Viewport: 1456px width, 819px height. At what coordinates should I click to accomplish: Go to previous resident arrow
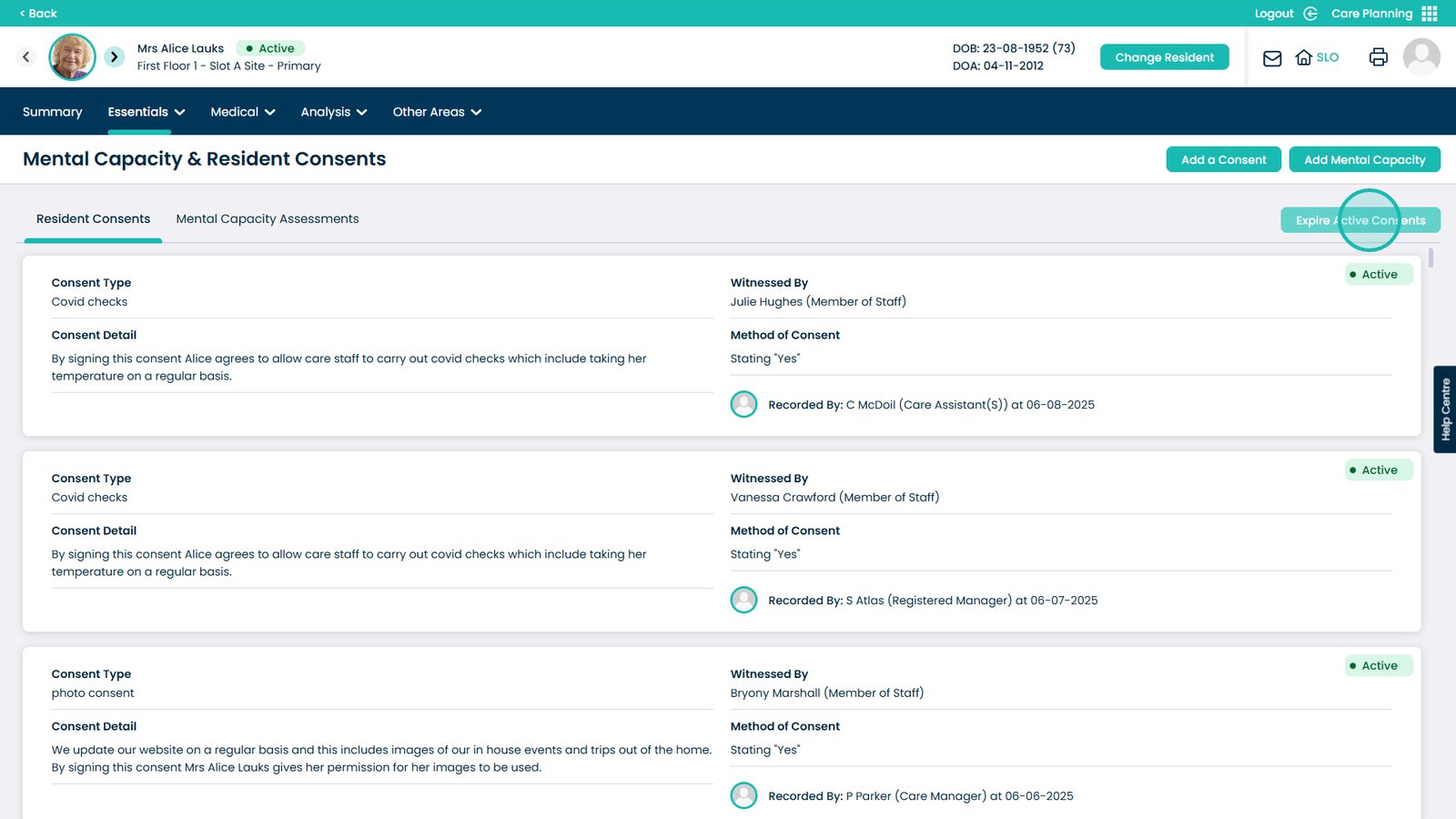(26, 57)
